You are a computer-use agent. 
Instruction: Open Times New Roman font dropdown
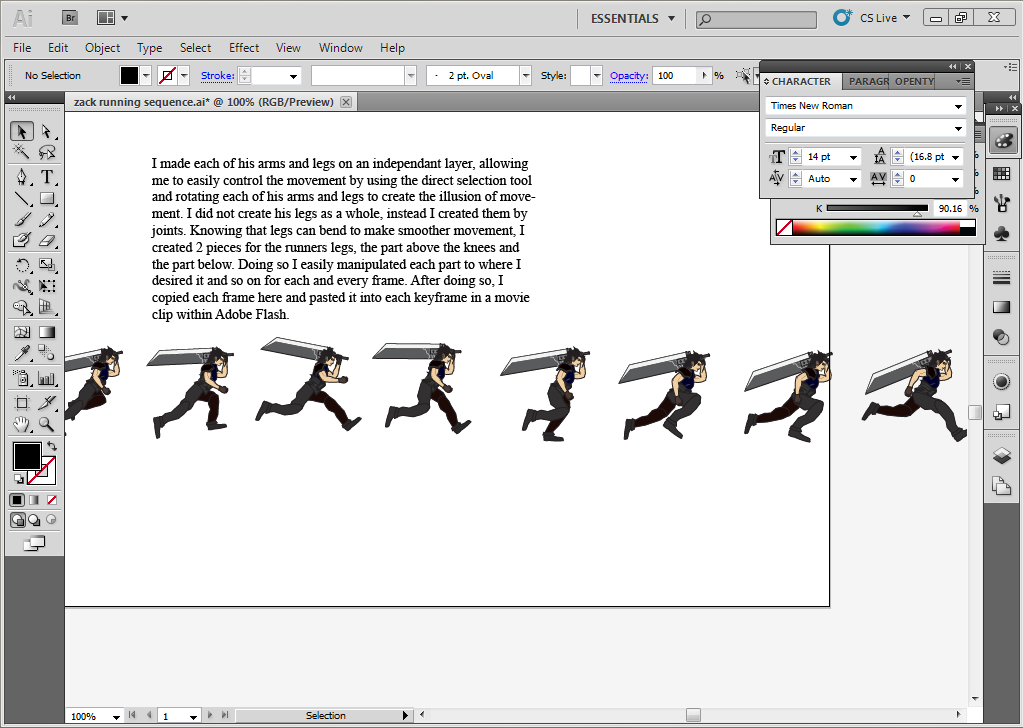click(958, 106)
